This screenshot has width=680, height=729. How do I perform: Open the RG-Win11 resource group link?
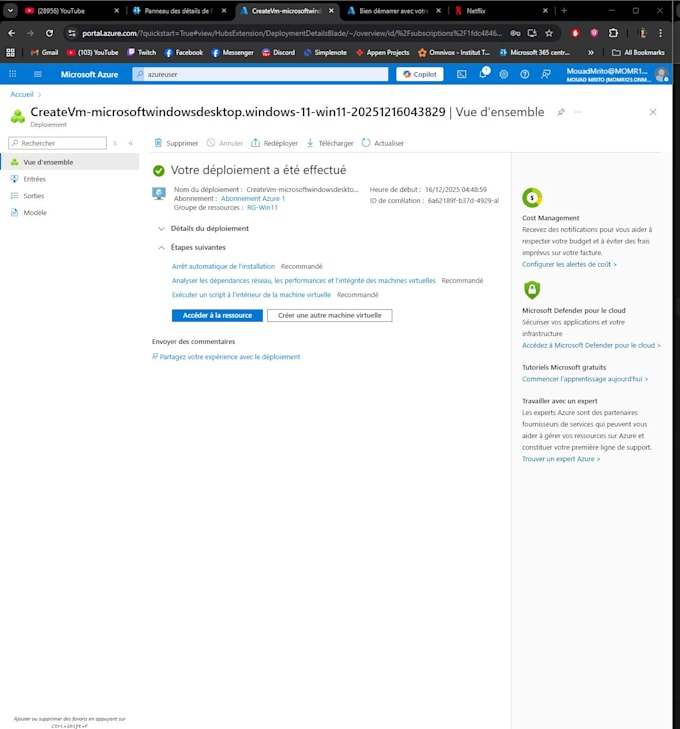pos(262,207)
